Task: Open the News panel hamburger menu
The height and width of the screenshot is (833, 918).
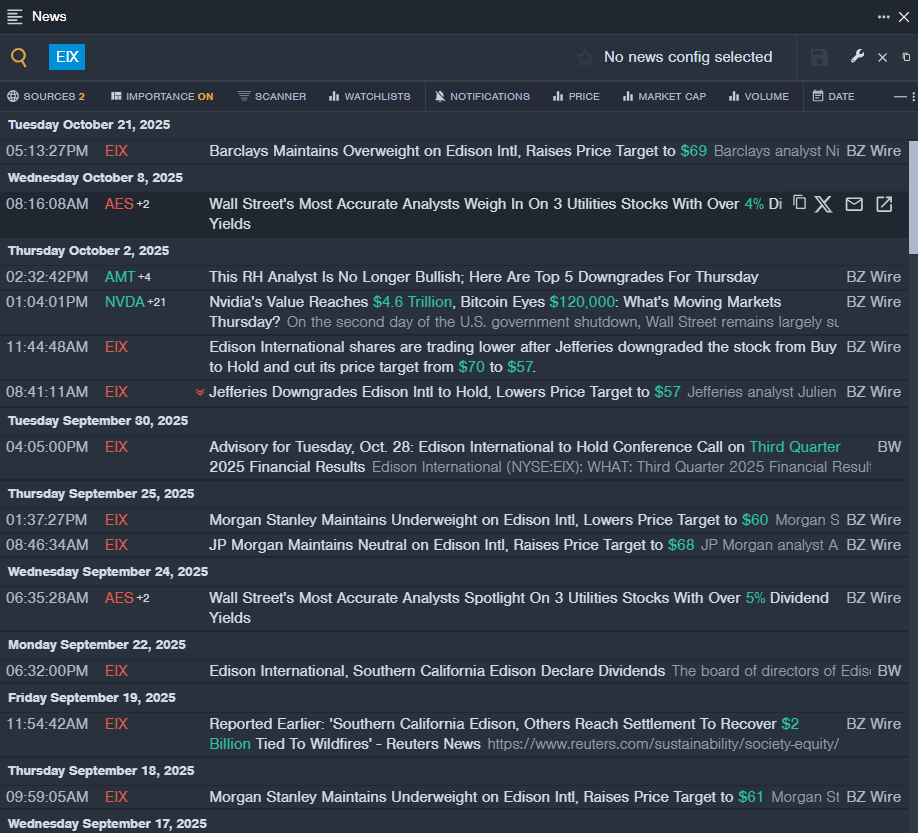Action: (15, 16)
